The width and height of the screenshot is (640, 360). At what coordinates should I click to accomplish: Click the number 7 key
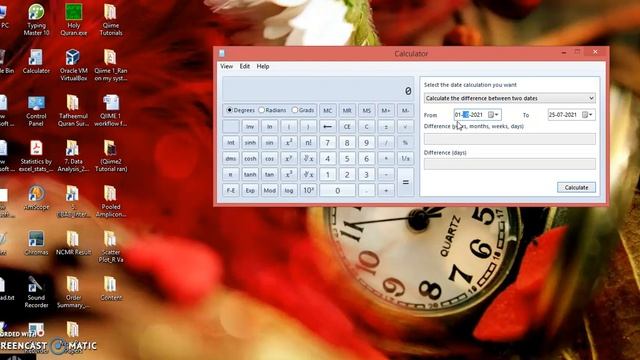pos(327,142)
